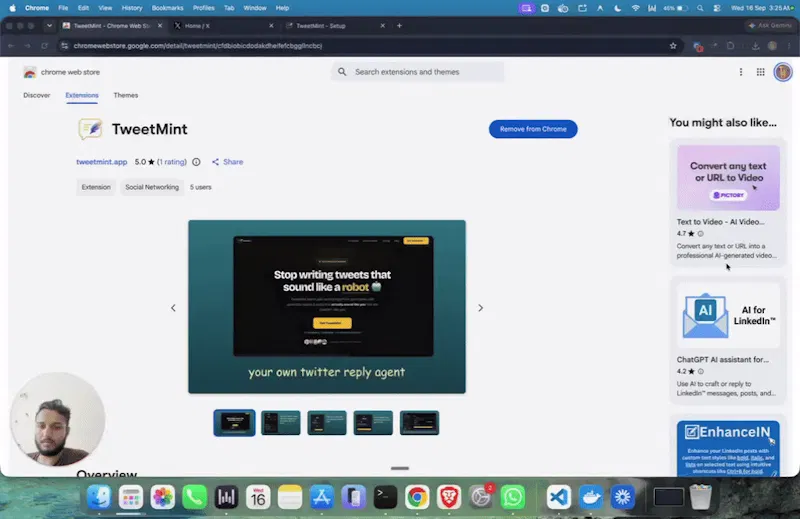Click the Text to Video - AI Video title
This screenshot has height=519, width=800.
tap(720, 222)
